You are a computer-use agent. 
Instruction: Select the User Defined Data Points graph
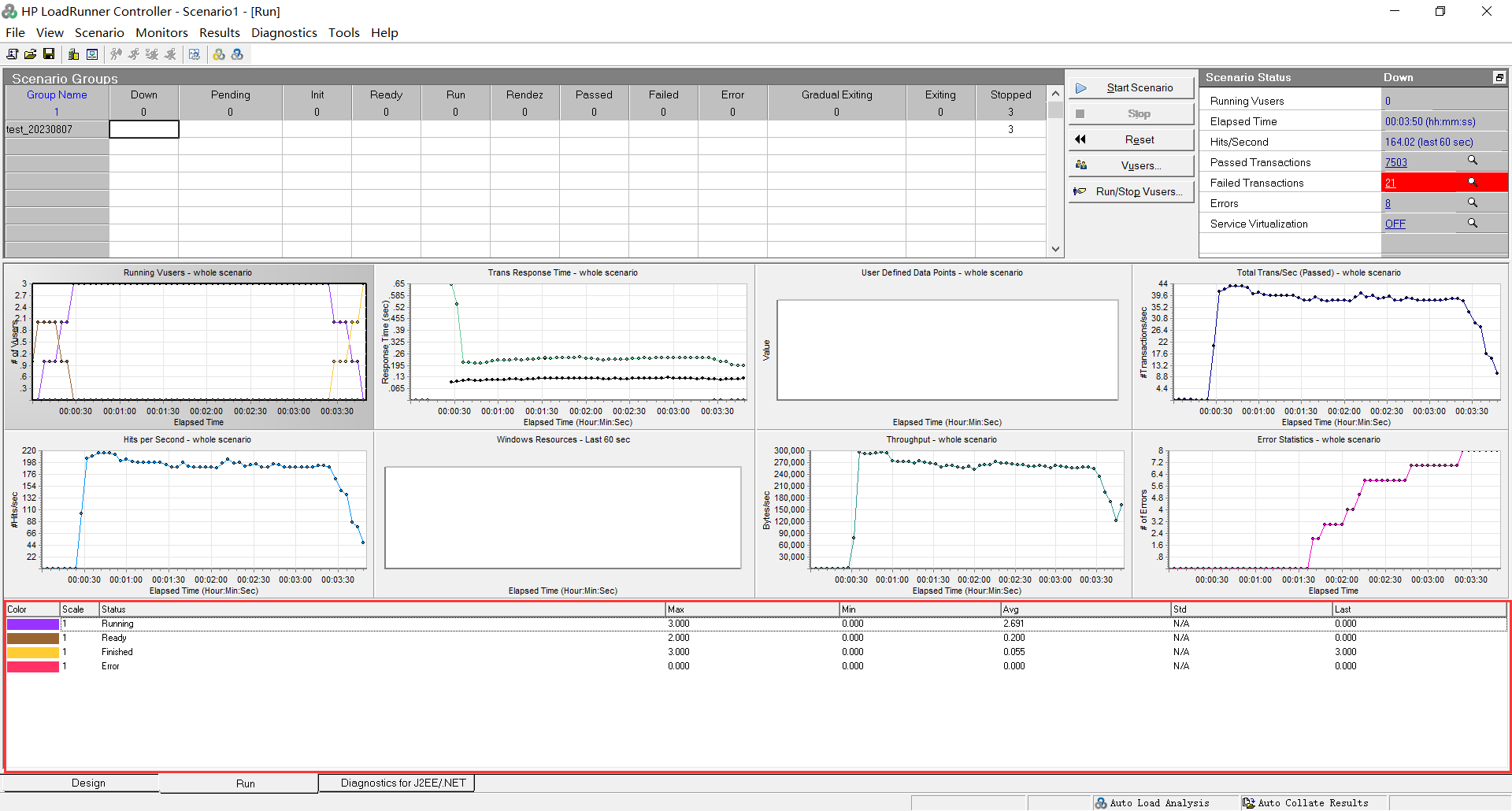tap(943, 346)
